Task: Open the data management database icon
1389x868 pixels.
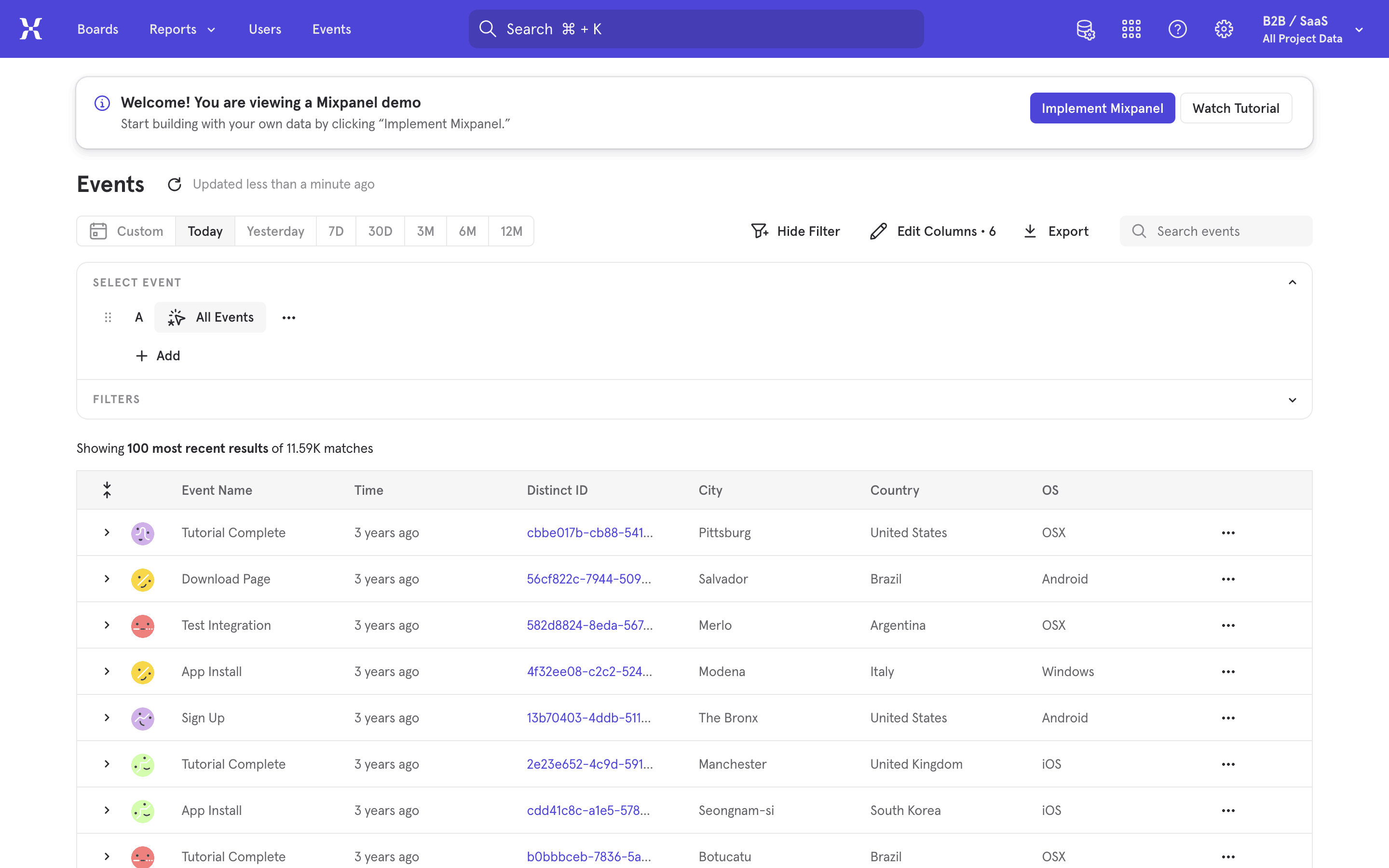Action: pos(1085,29)
